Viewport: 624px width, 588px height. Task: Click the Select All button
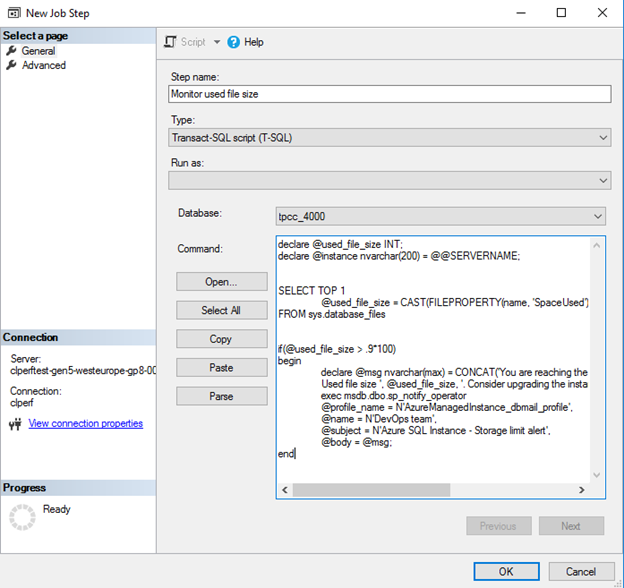click(x=222, y=310)
